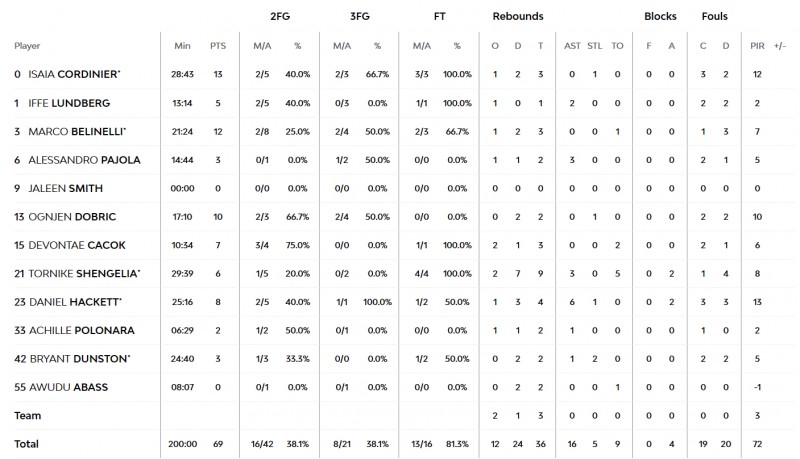The image size is (800, 459).
Task: Click the Player column header
Action: (x=27, y=46)
